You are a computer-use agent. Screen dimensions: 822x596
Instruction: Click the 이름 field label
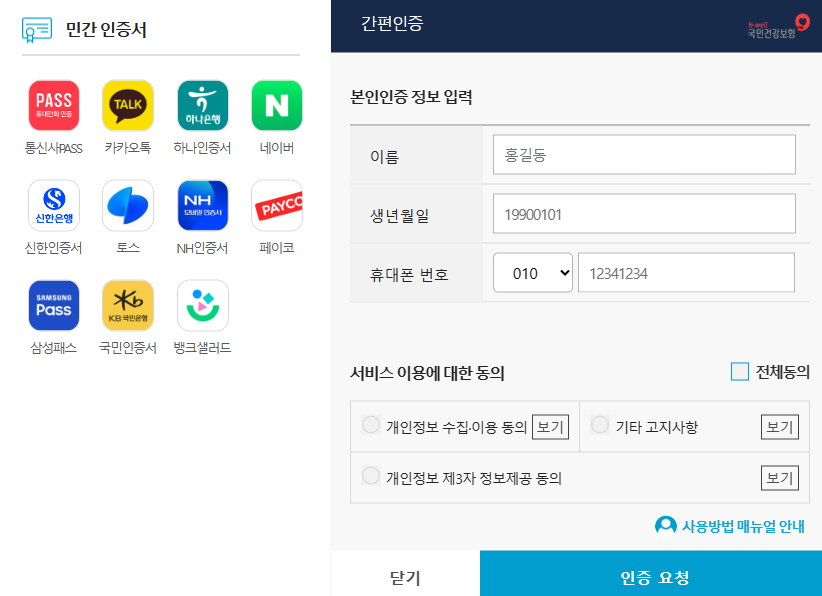pos(385,157)
